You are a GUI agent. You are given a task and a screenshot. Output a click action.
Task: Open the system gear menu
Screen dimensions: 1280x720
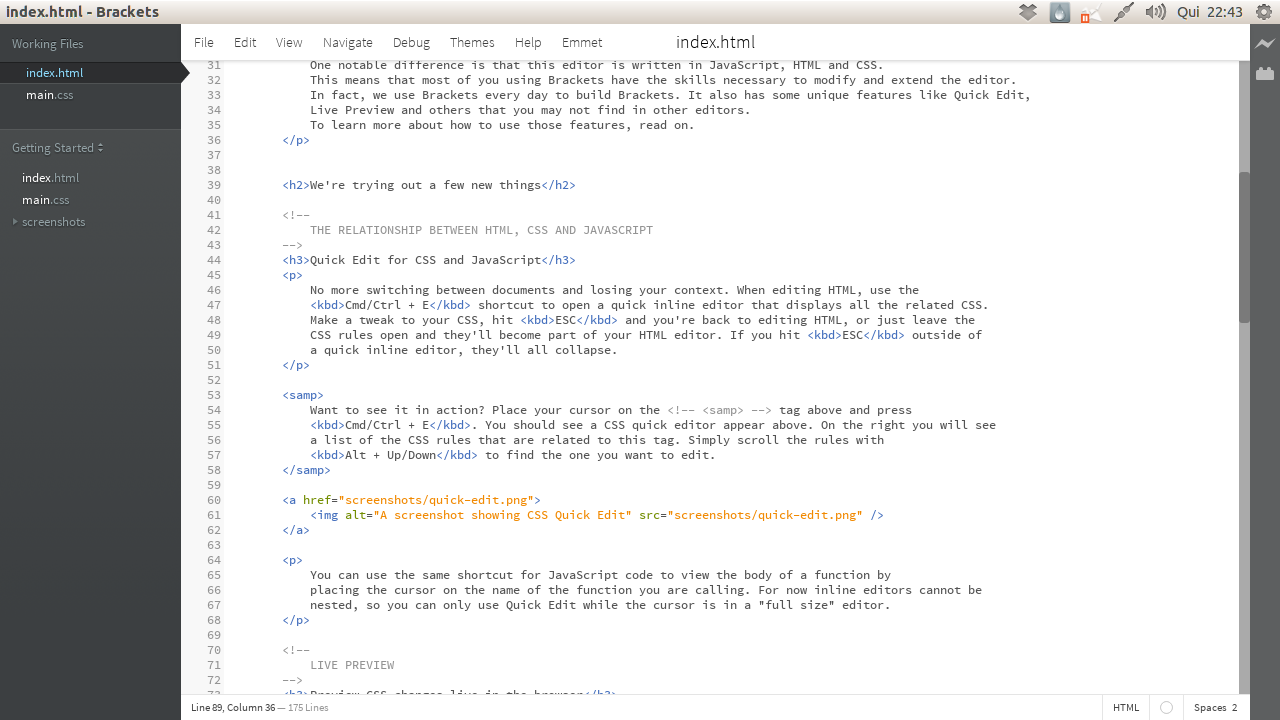click(x=1264, y=12)
